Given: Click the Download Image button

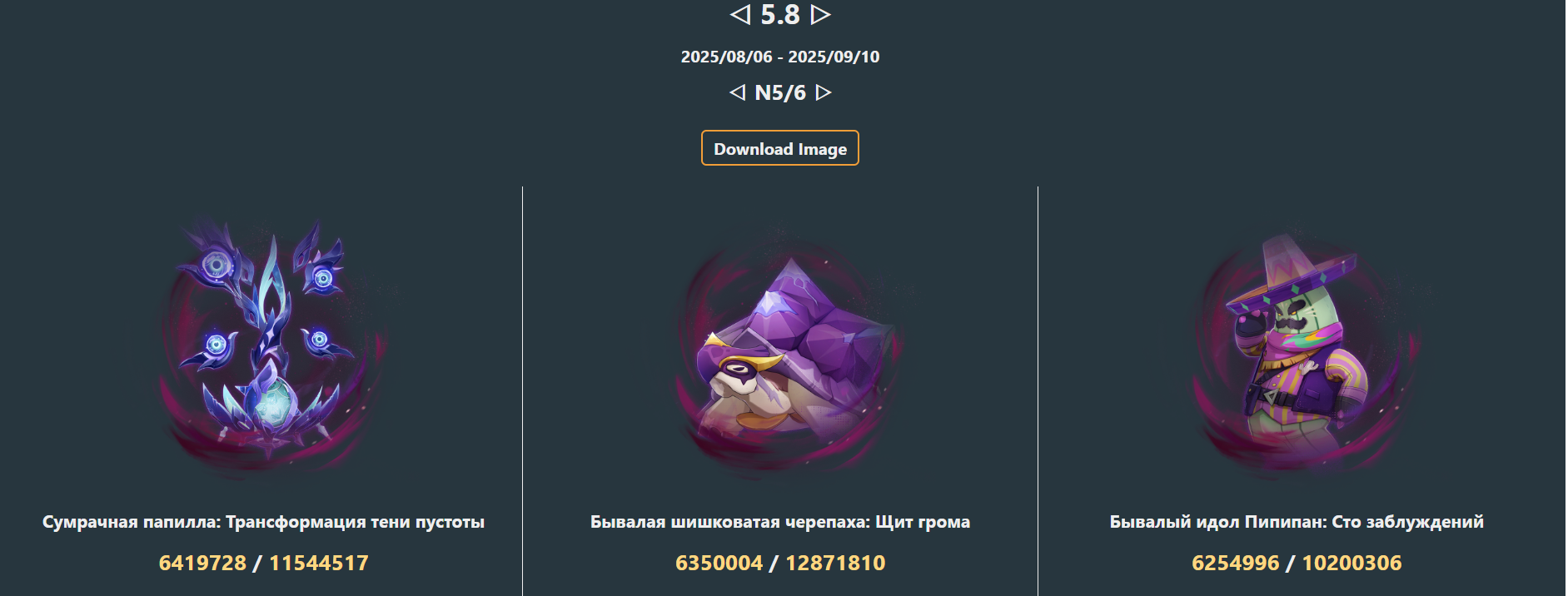Looking at the screenshot, I should pos(780,148).
